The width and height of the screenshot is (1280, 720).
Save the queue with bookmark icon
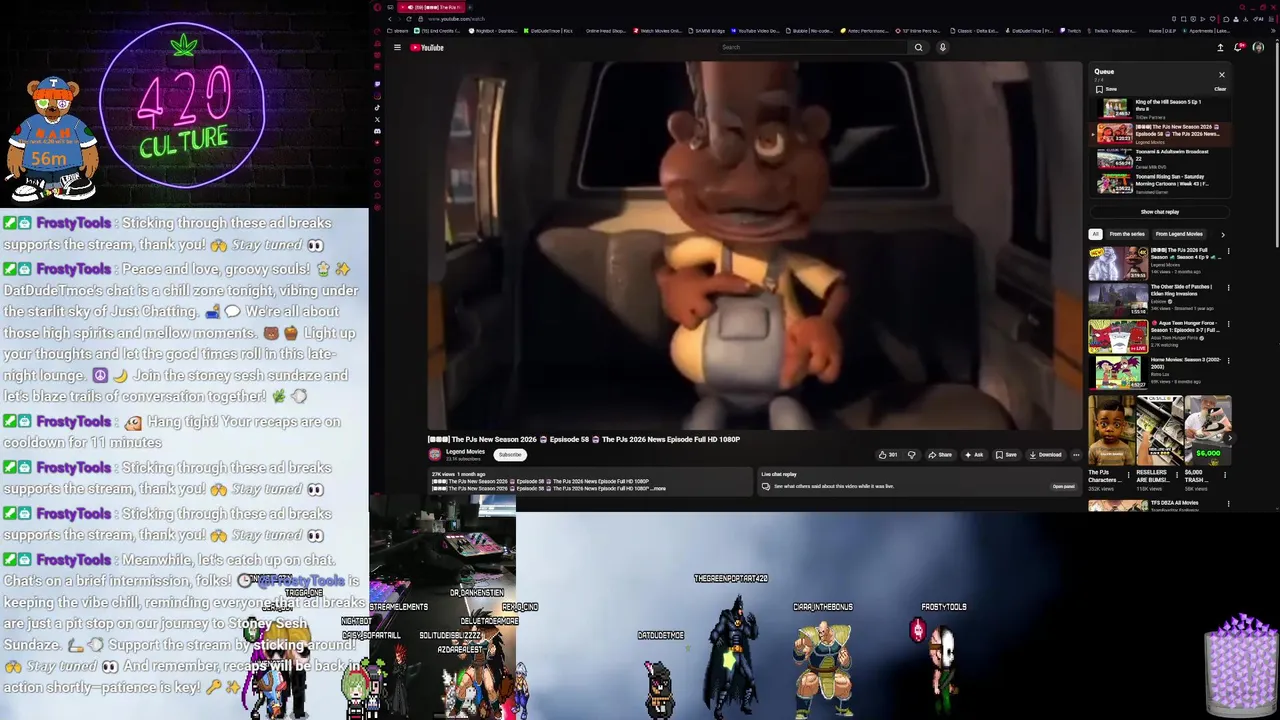coord(1106,89)
